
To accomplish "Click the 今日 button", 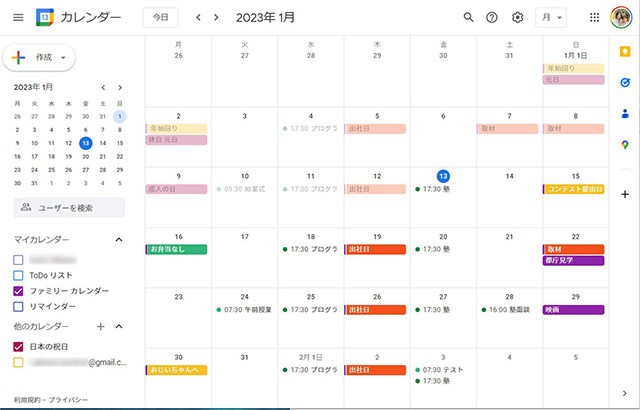I will (161, 17).
